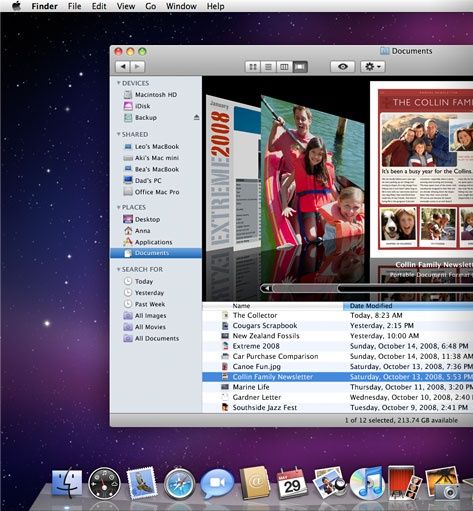Switch to Cover Flow view button

(300, 67)
